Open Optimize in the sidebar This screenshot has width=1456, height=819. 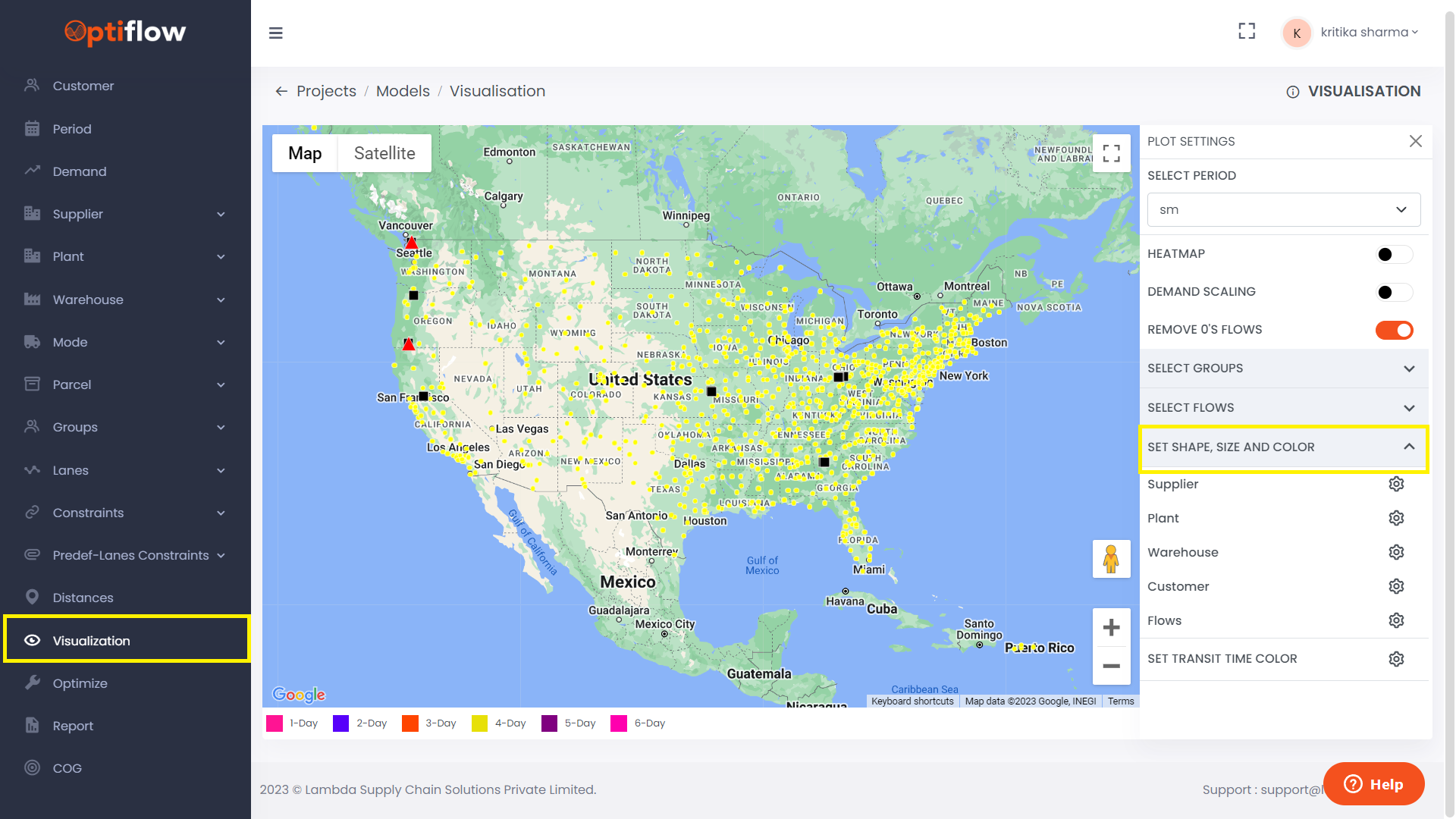tap(80, 683)
